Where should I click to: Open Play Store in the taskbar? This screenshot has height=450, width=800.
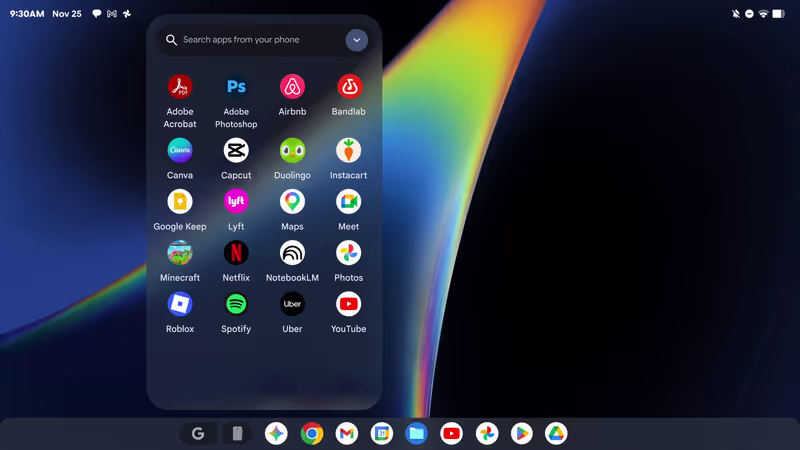coord(521,434)
